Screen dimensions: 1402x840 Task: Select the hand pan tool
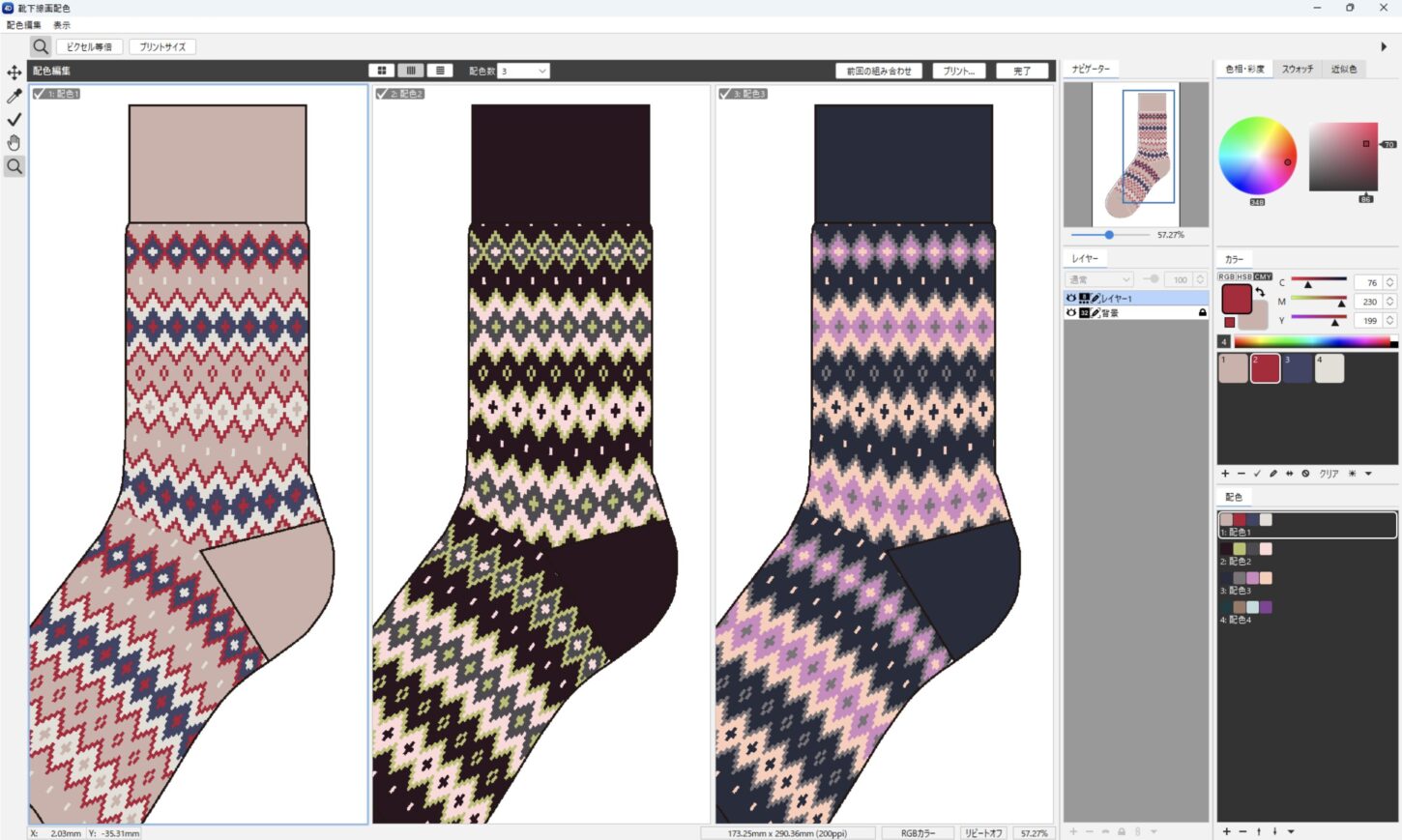coord(14,143)
